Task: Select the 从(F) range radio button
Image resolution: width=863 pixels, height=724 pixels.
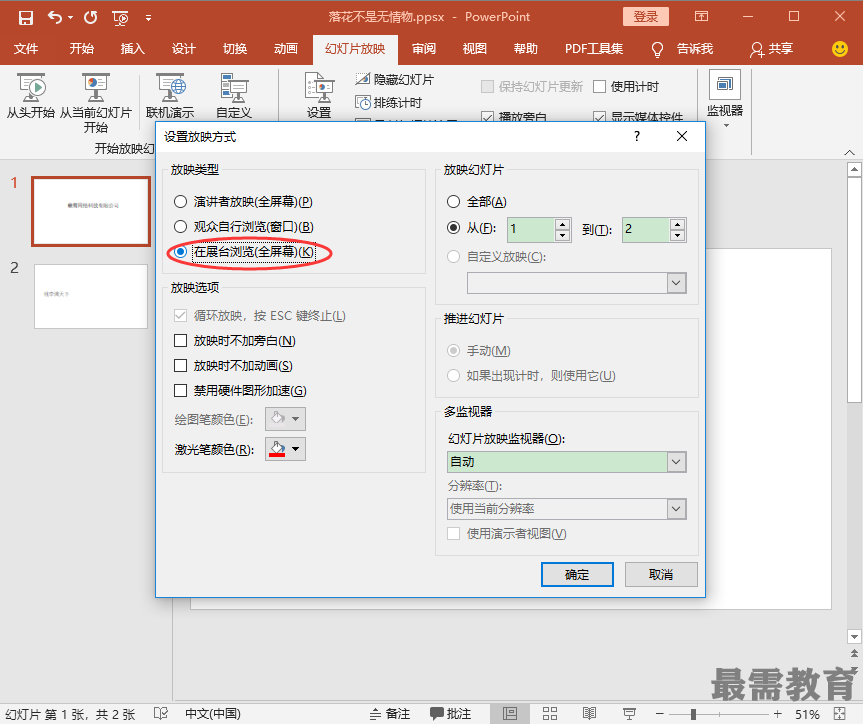Action: 453,227
